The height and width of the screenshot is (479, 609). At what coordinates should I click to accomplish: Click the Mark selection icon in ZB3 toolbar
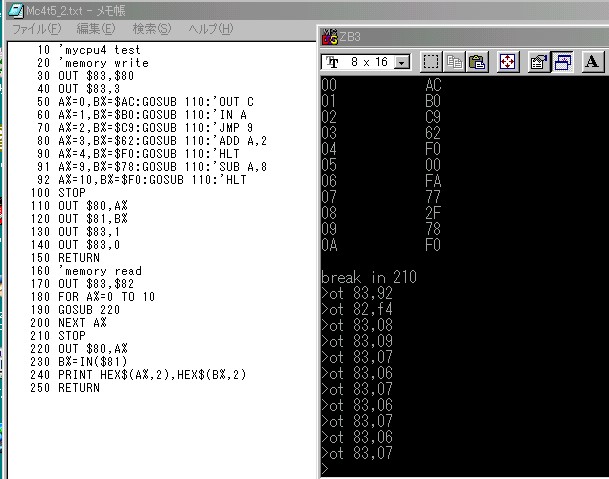coord(431,62)
